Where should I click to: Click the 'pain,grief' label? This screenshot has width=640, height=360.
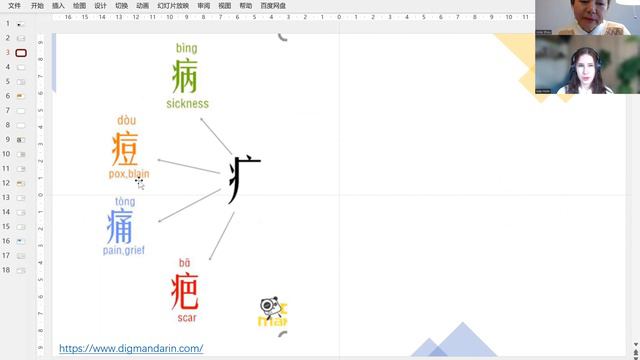coord(124,250)
